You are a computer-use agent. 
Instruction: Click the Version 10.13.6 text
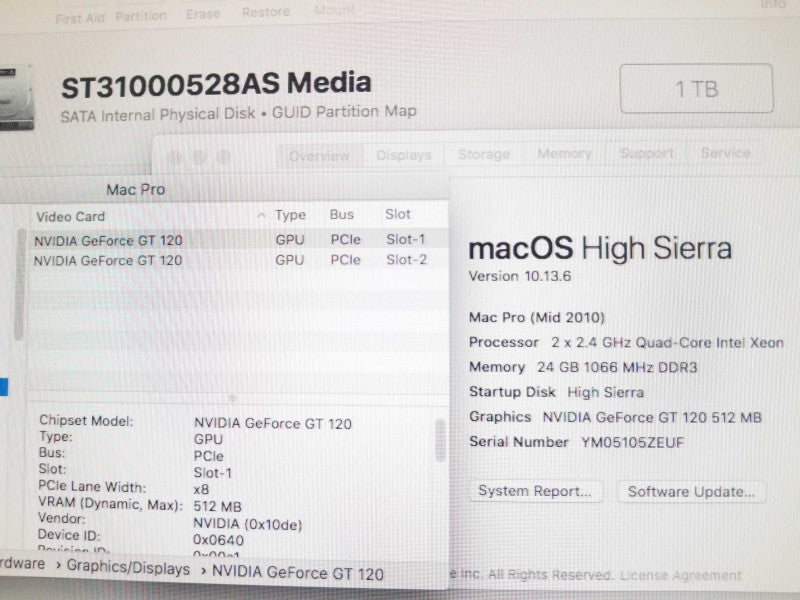tap(520, 277)
